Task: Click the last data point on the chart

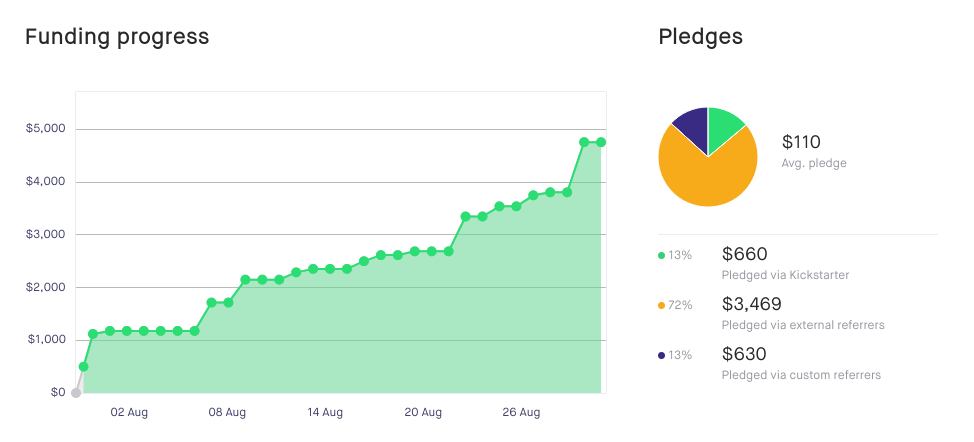Action: (601, 142)
